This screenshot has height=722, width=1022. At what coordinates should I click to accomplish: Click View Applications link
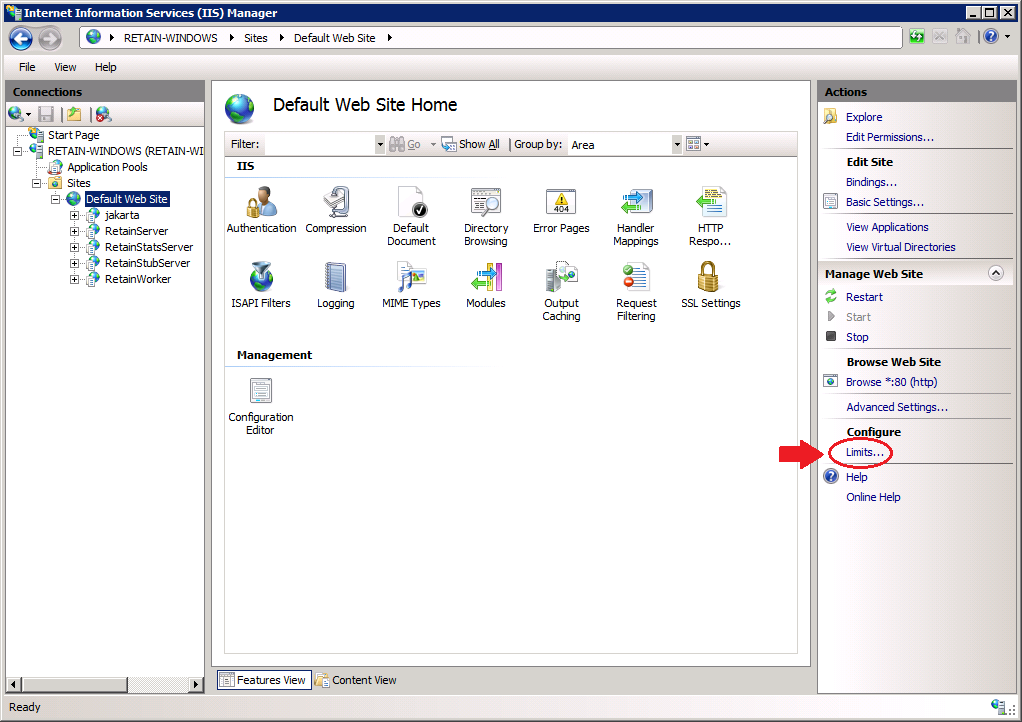coord(887,227)
